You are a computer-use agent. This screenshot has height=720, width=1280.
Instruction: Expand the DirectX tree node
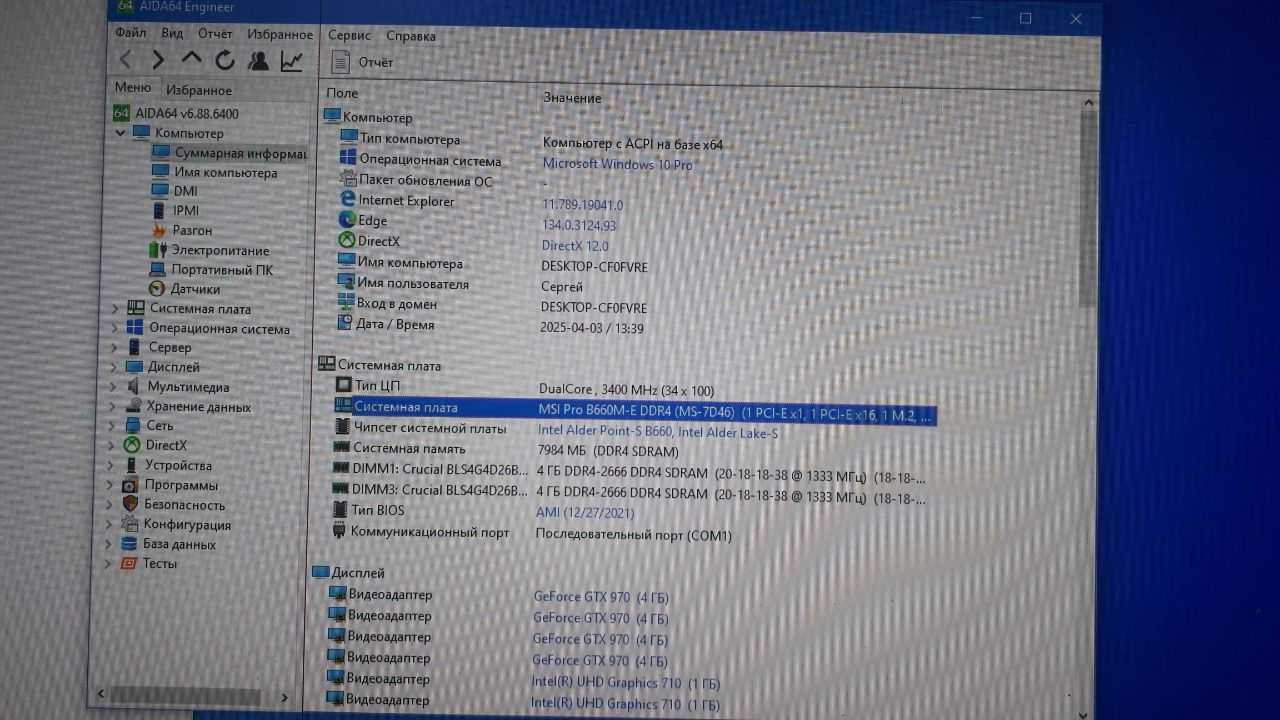[x=111, y=445]
